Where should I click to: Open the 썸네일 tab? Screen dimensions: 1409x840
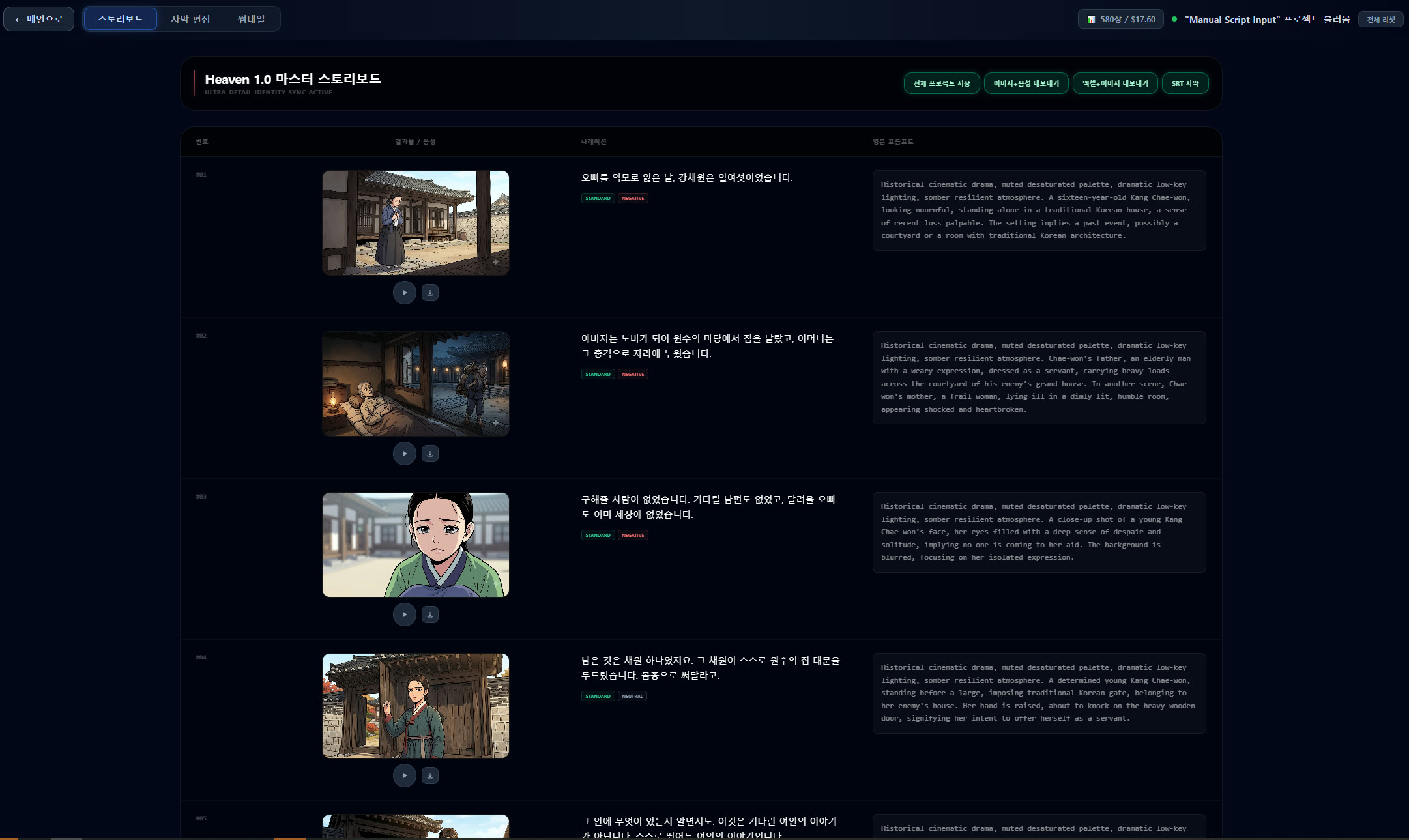(251, 19)
